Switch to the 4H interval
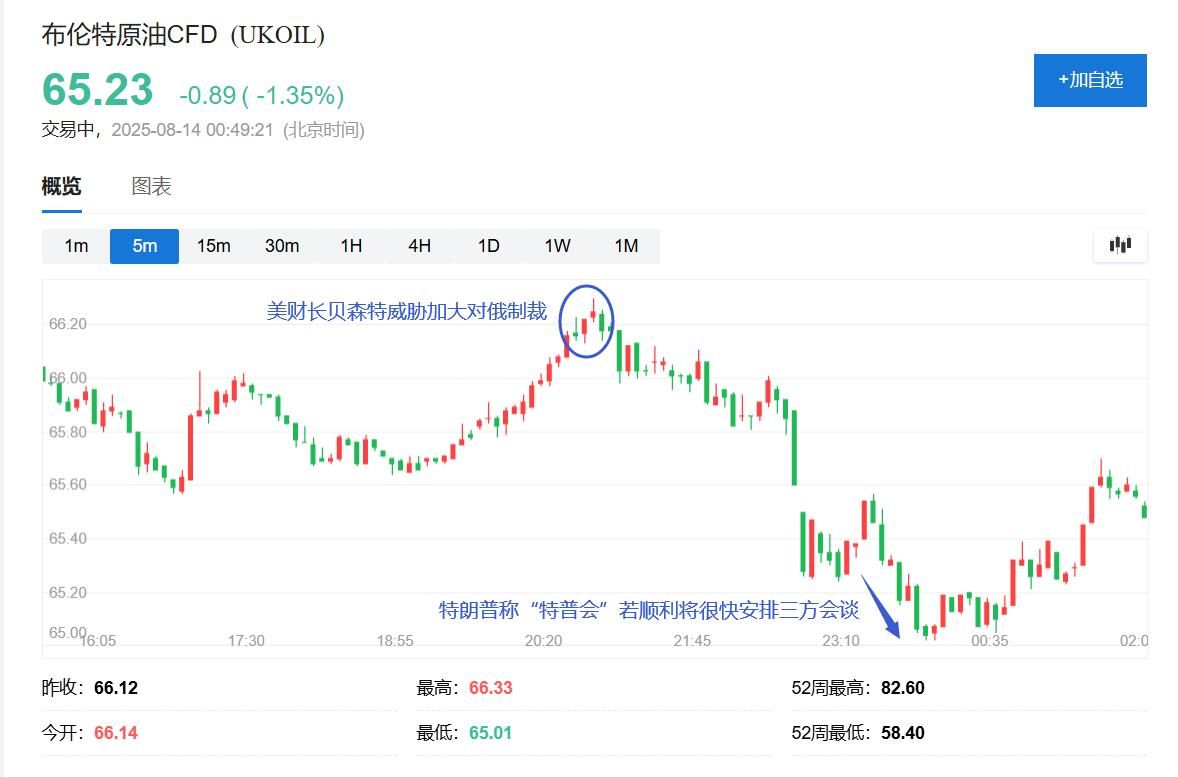Screen dimensions: 1178x777 pyautogui.click(x=419, y=245)
